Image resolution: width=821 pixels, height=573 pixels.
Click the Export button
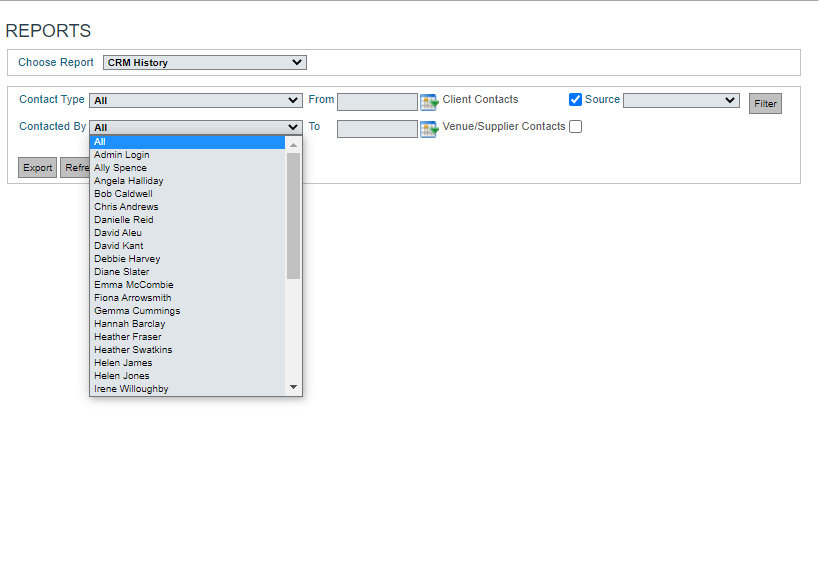coord(37,168)
